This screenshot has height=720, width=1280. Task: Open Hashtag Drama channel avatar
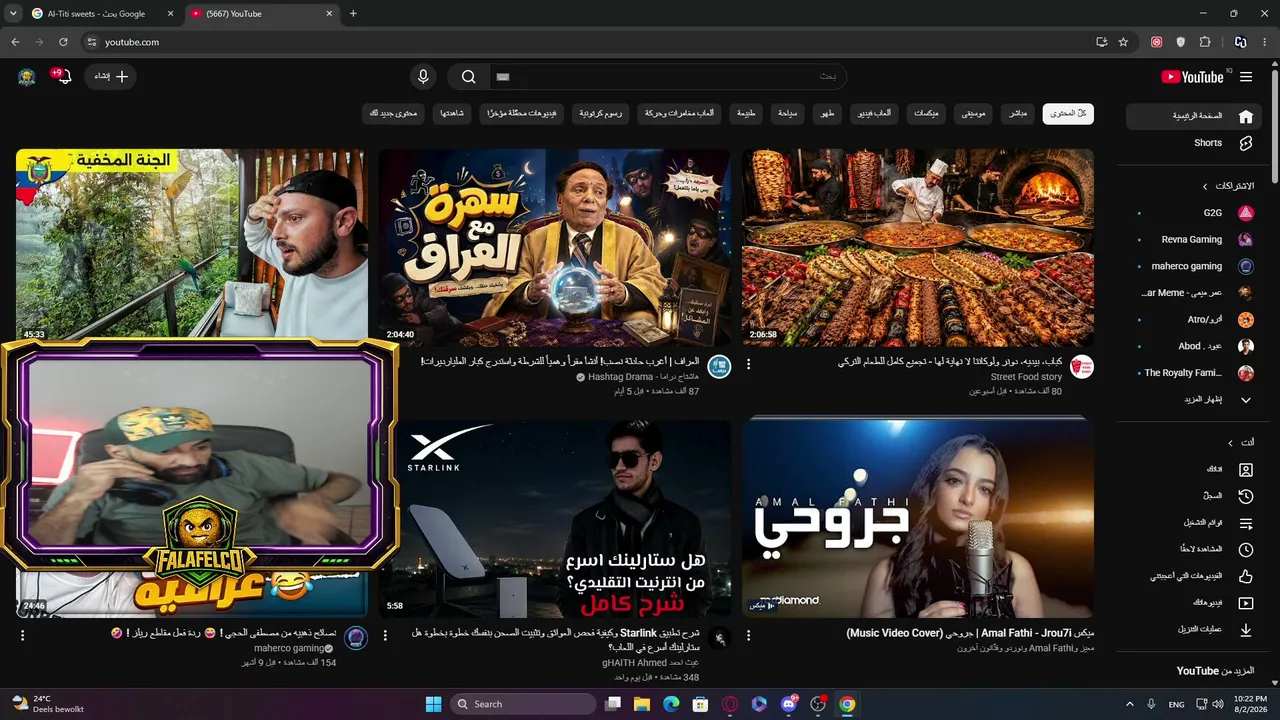pos(719,367)
